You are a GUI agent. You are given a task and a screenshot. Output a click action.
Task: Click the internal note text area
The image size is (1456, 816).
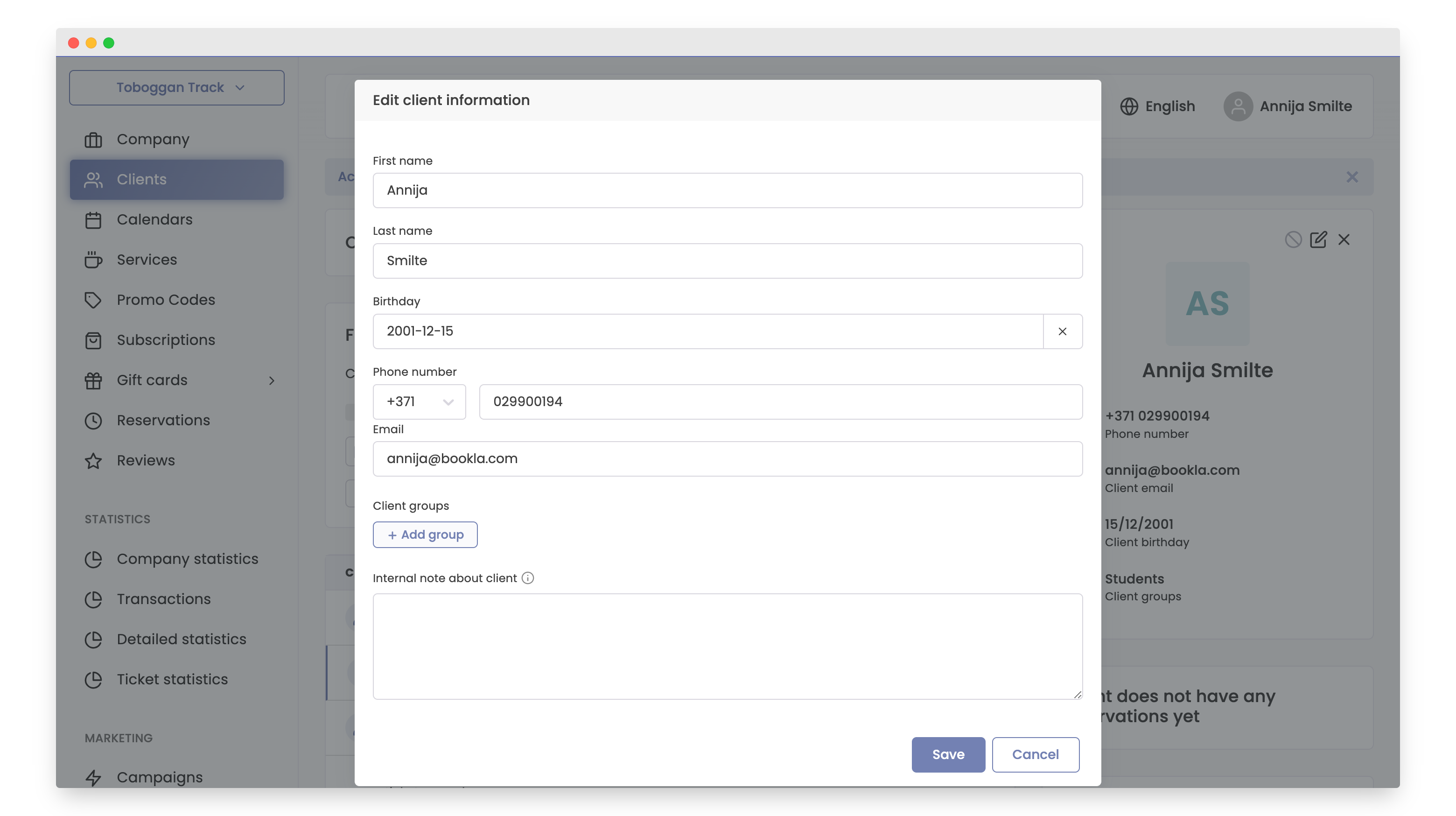[x=728, y=646]
